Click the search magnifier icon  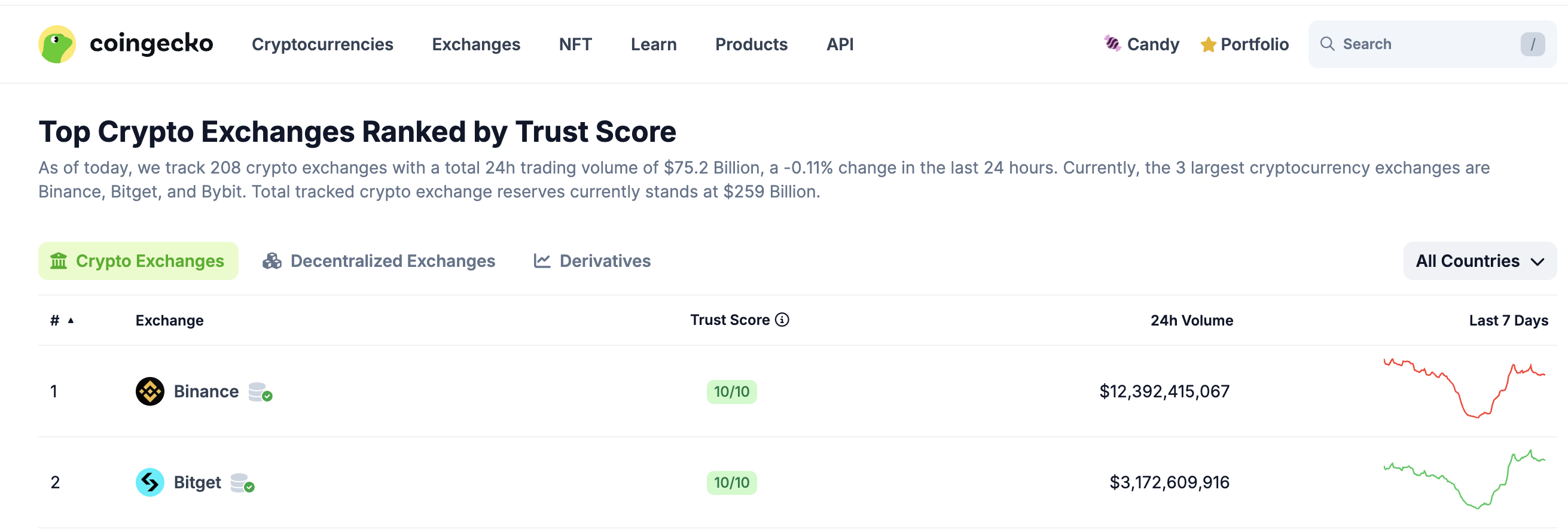coord(1327,44)
